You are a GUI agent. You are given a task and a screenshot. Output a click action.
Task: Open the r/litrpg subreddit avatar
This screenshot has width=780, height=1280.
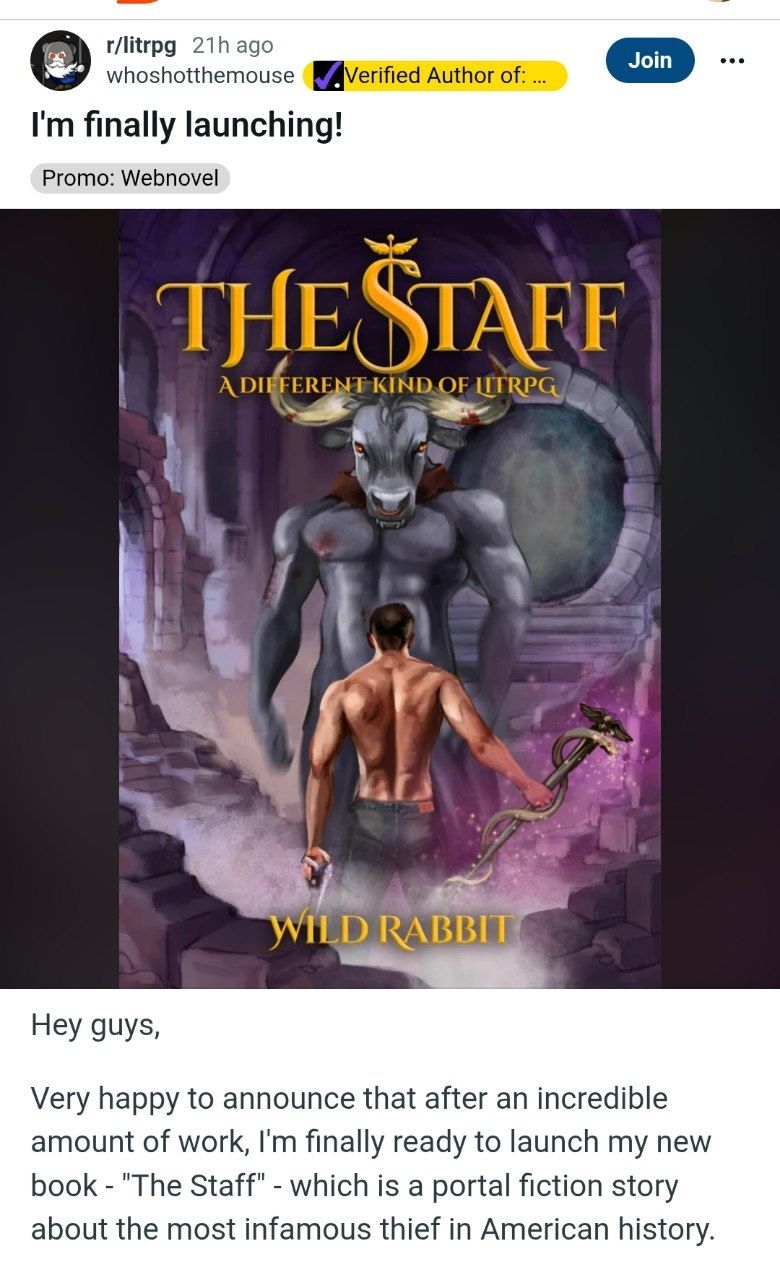[x=61, y=61]
